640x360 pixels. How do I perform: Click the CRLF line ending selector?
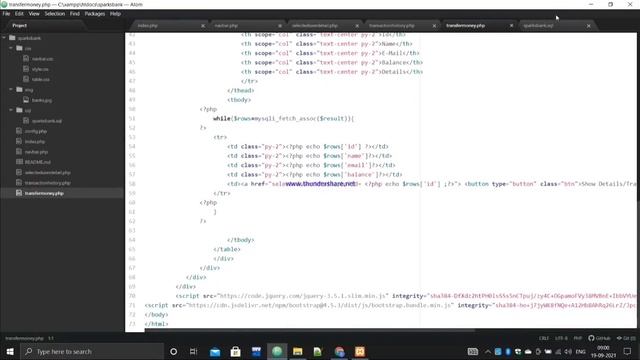click(x=544, y=338)
